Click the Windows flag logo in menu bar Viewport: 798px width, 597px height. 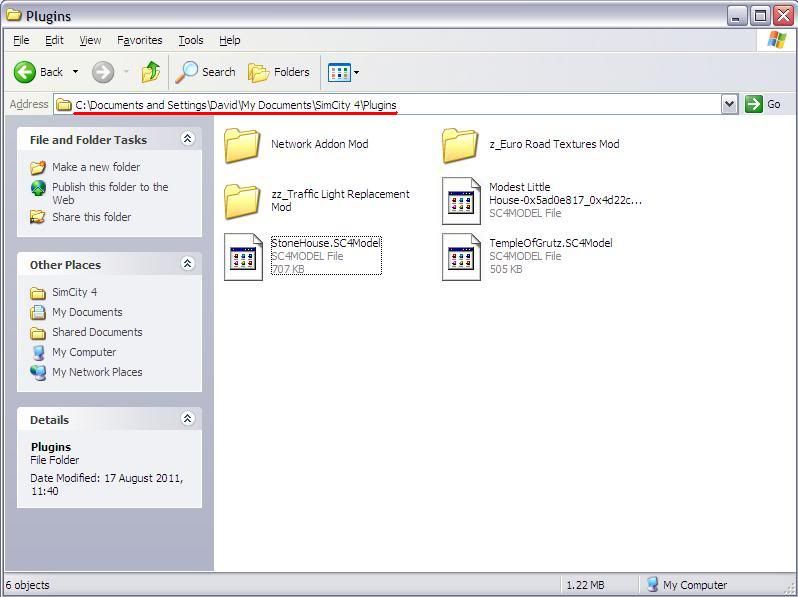click(777, 39)
